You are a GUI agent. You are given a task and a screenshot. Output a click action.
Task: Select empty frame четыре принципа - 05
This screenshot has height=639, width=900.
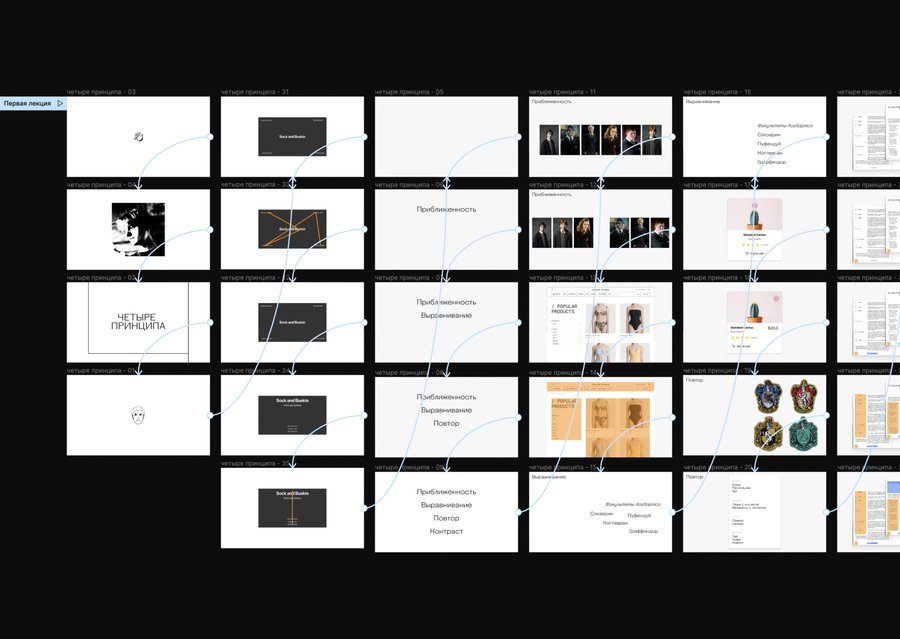(x=447, y=137)
